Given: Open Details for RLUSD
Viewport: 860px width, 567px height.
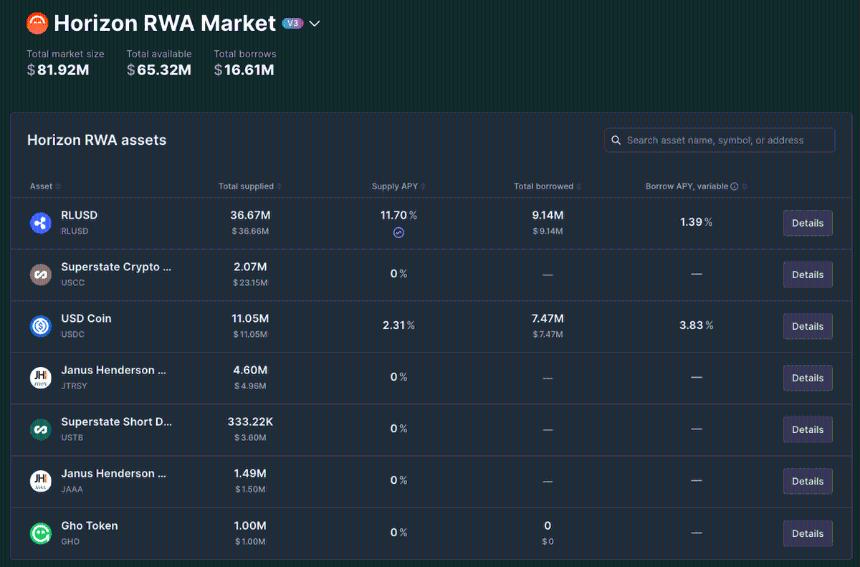Looking at the screenshot, I should pos(807,223).
